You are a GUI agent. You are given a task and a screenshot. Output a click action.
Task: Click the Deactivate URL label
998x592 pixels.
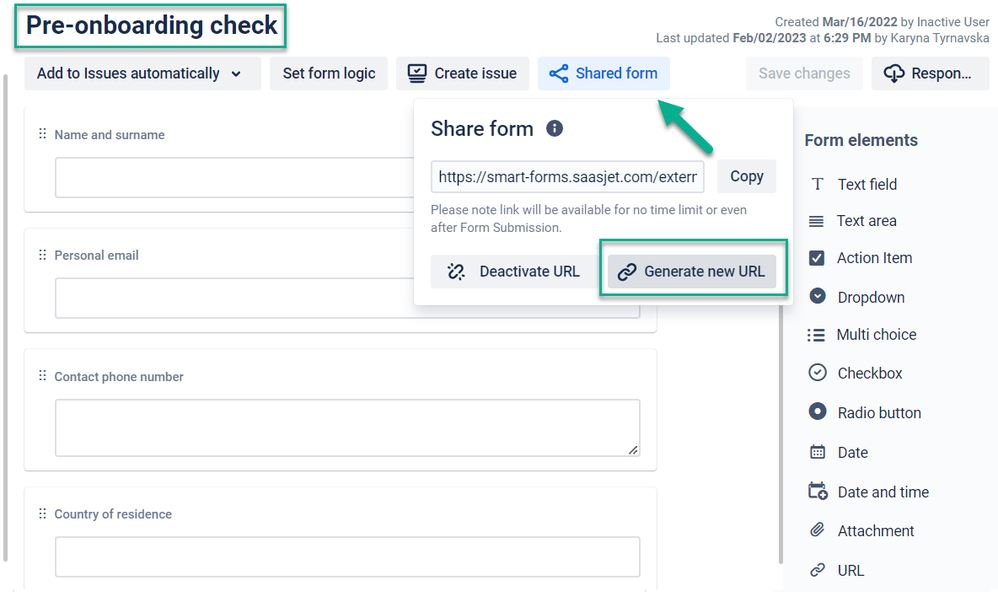pyautogui.click(x=530, y=272)
